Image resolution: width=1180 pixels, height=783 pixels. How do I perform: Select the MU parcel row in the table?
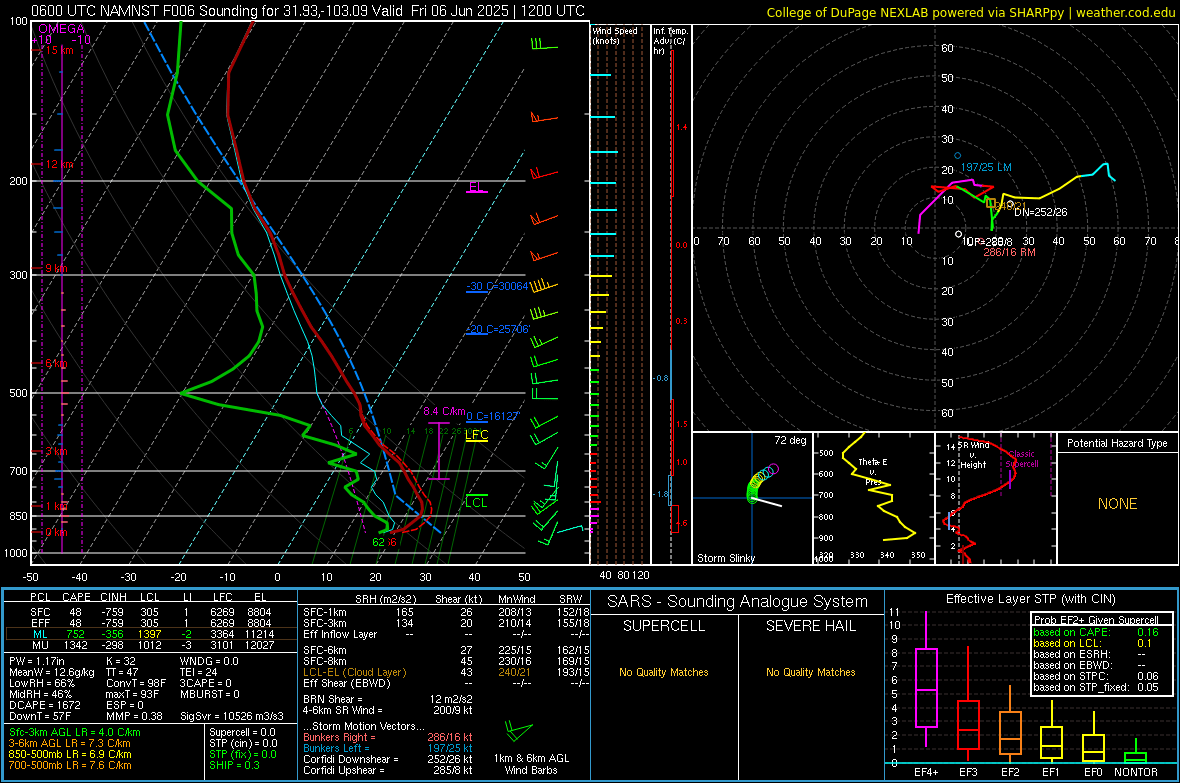(151, 645)
